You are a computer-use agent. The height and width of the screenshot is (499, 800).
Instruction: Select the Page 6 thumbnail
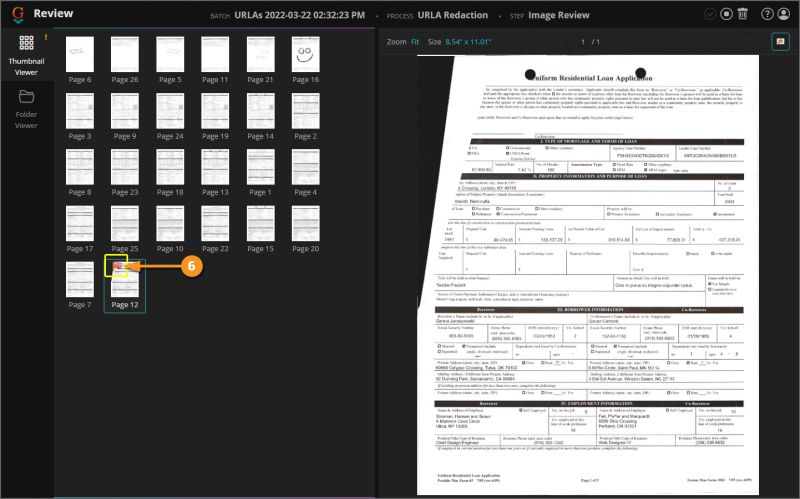coord(80,55)
